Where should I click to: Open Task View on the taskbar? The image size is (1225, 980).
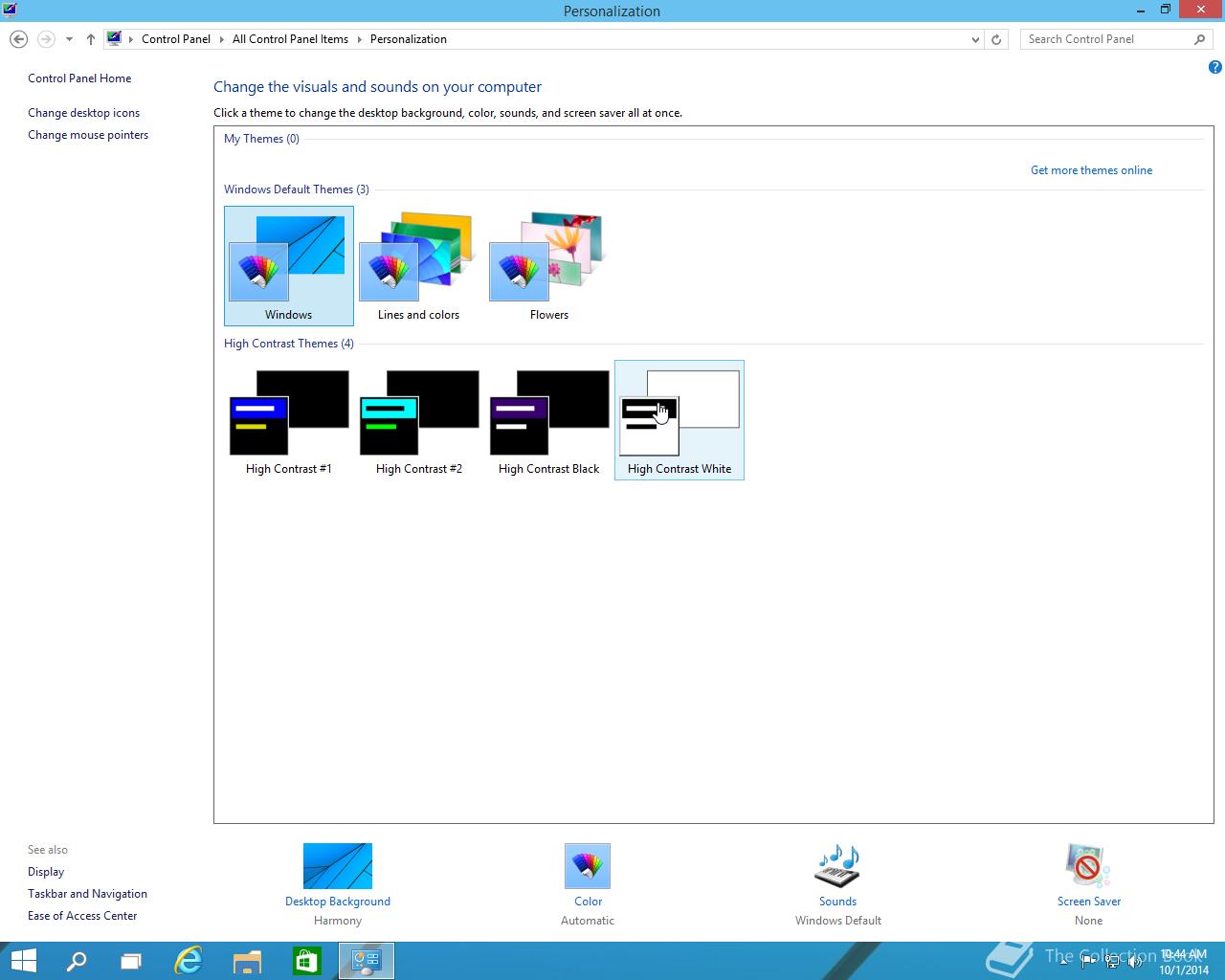coord(131,961)
